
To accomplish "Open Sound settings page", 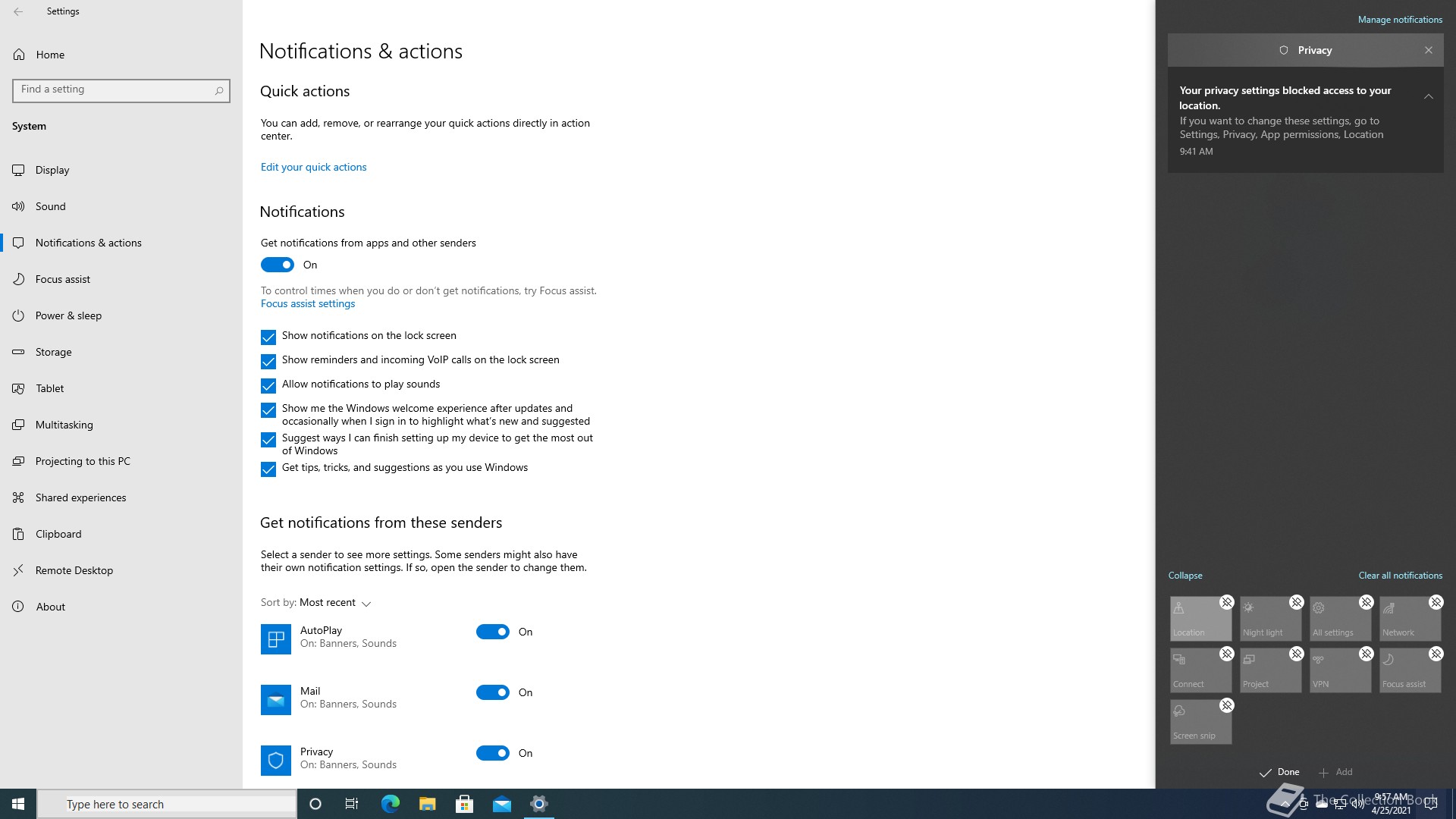I will tap(121, 206).
